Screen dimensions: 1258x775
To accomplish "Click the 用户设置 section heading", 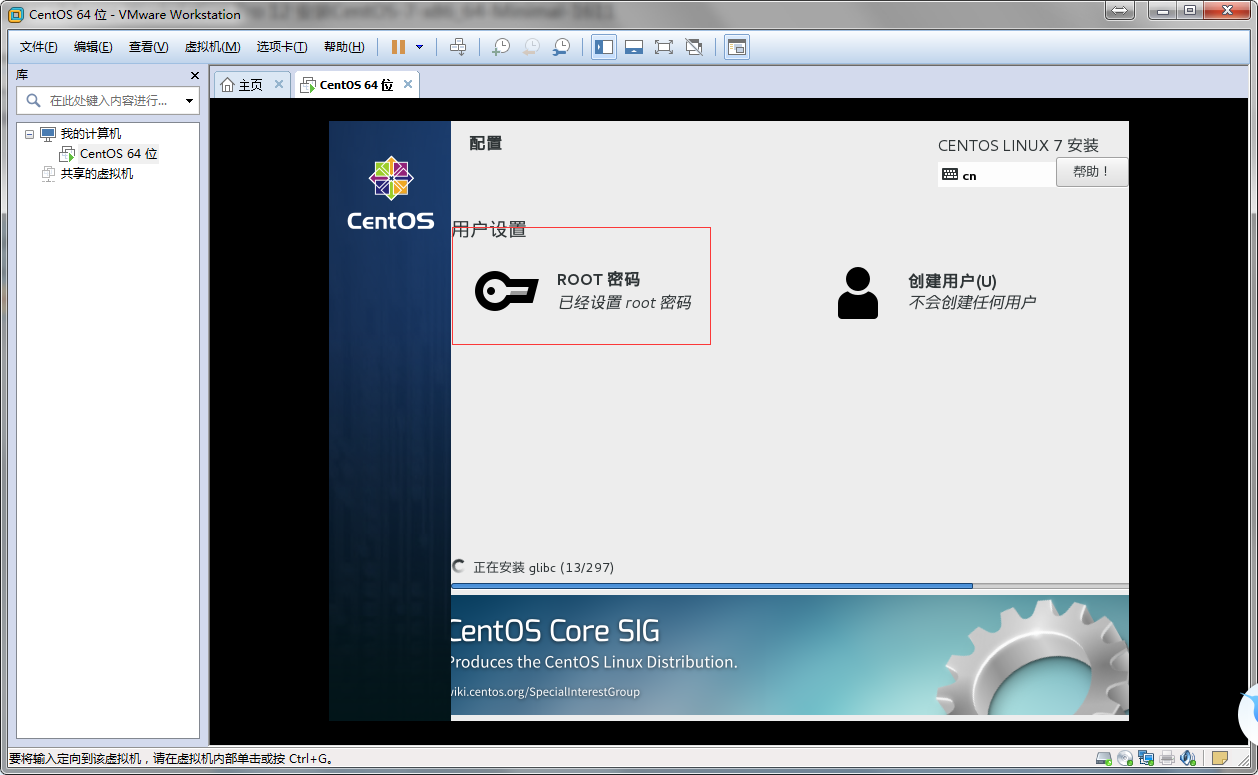I will [489, 229].
